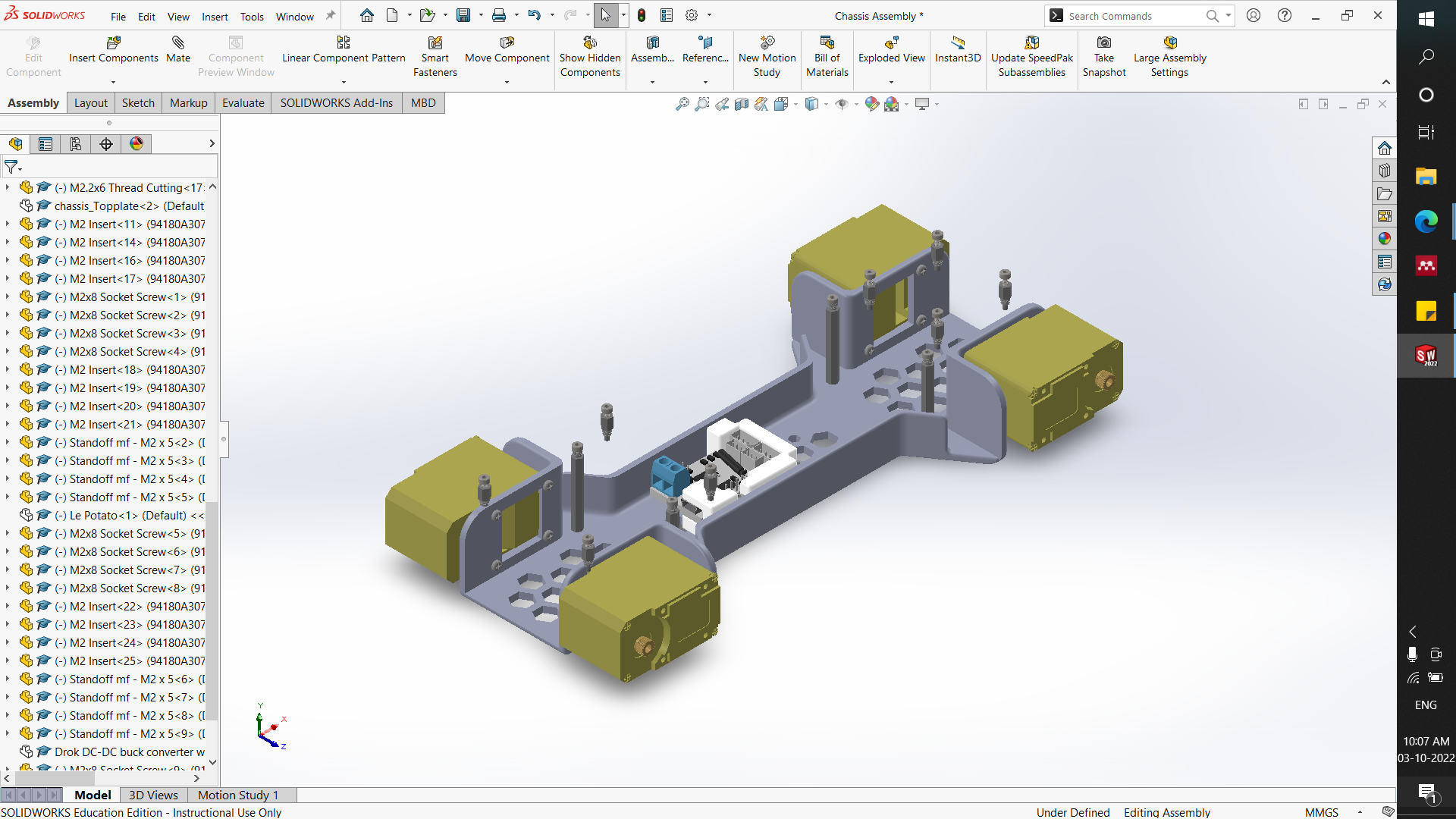The image size is (1456, 819).
Task: Switch to the Motion Study 1 tab
Action: point(237,795)
